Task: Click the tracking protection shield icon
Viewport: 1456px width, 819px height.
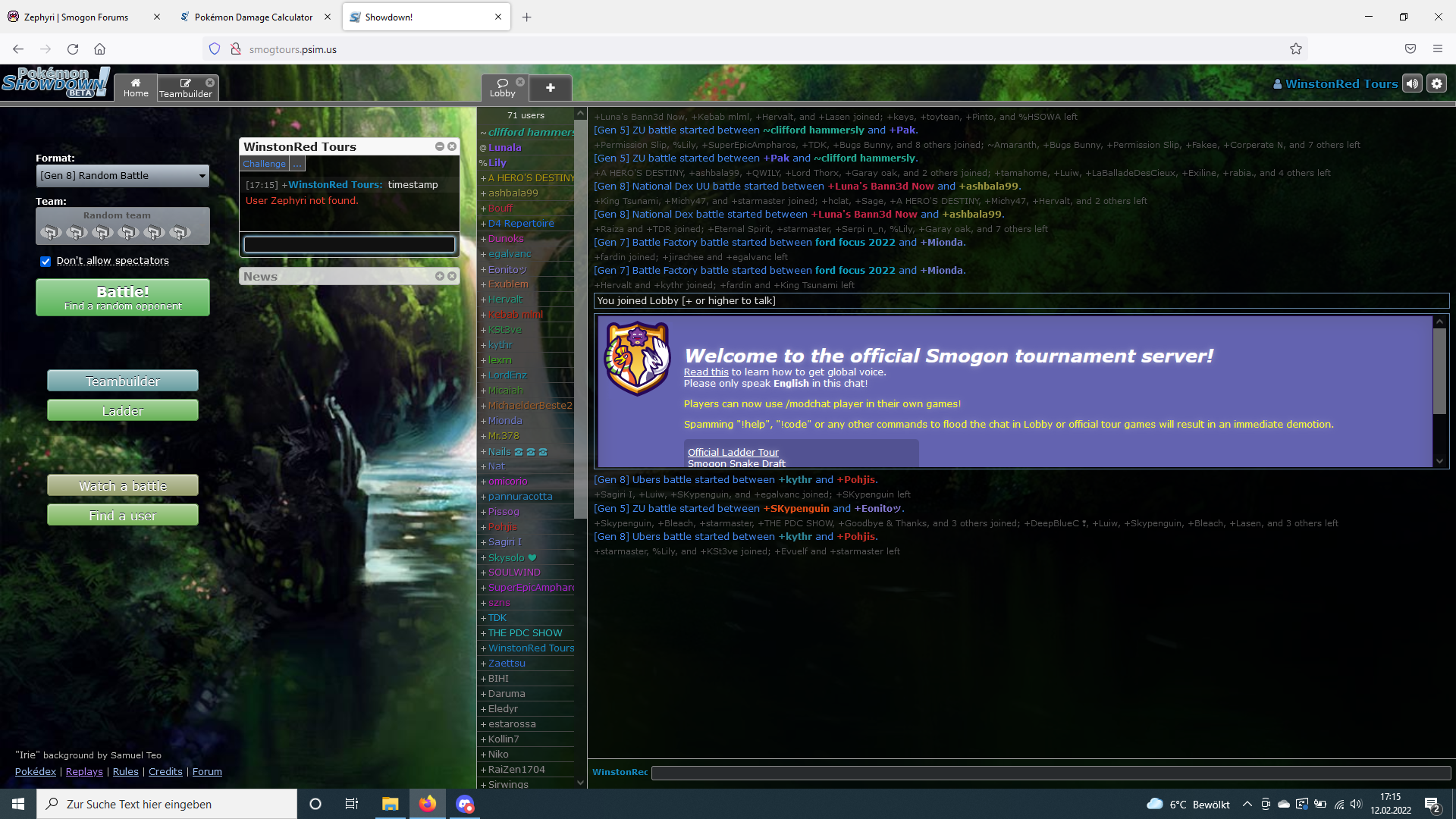Action: point(215,49)
